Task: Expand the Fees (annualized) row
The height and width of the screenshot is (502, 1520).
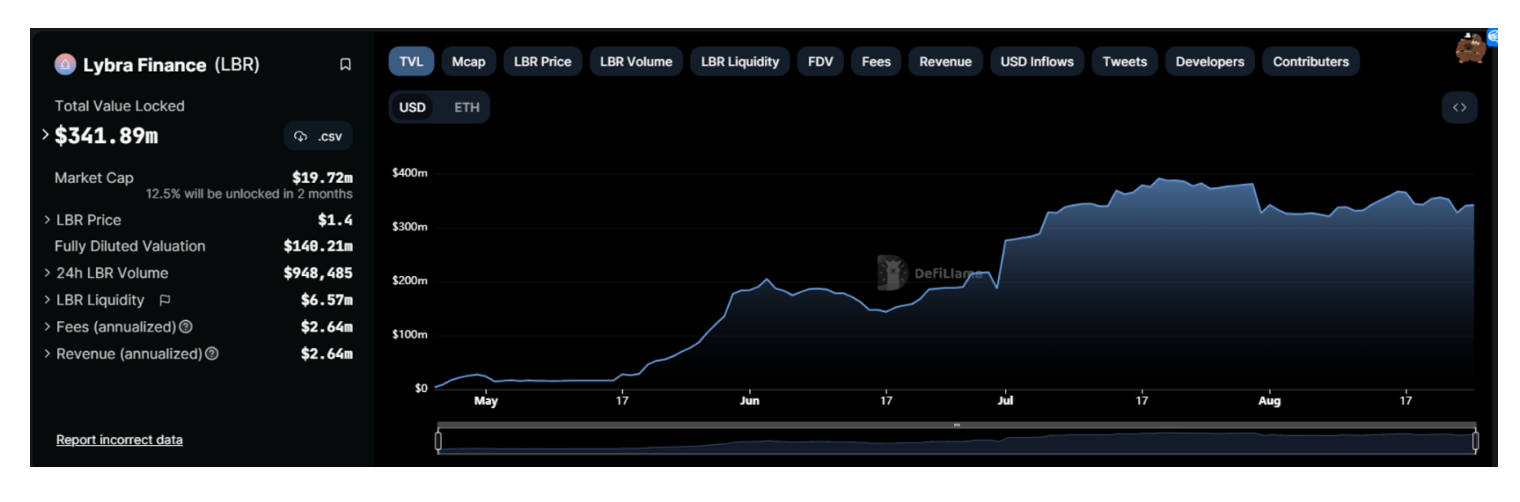Action: point(47,327)
